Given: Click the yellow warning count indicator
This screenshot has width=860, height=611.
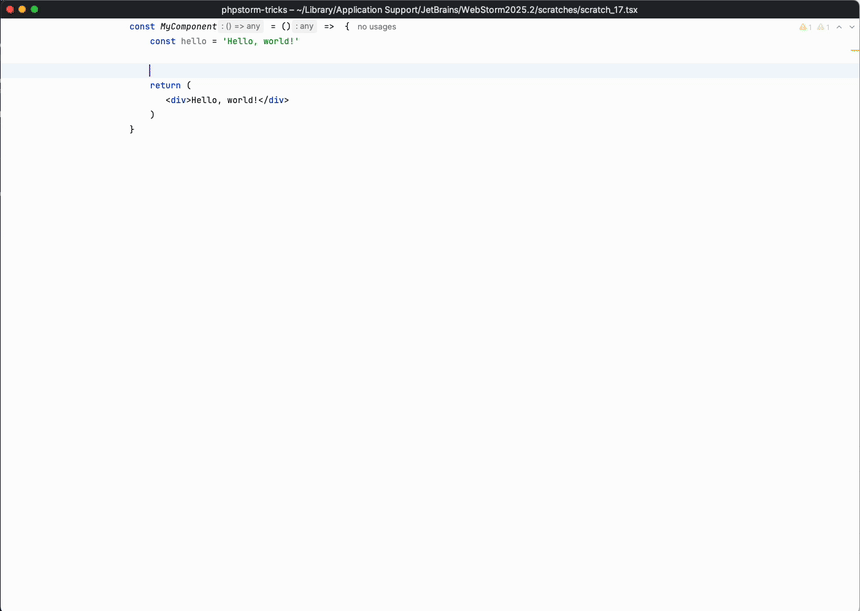Looking at the screenshot, I should pyautogui.click(x=805, y=27).
